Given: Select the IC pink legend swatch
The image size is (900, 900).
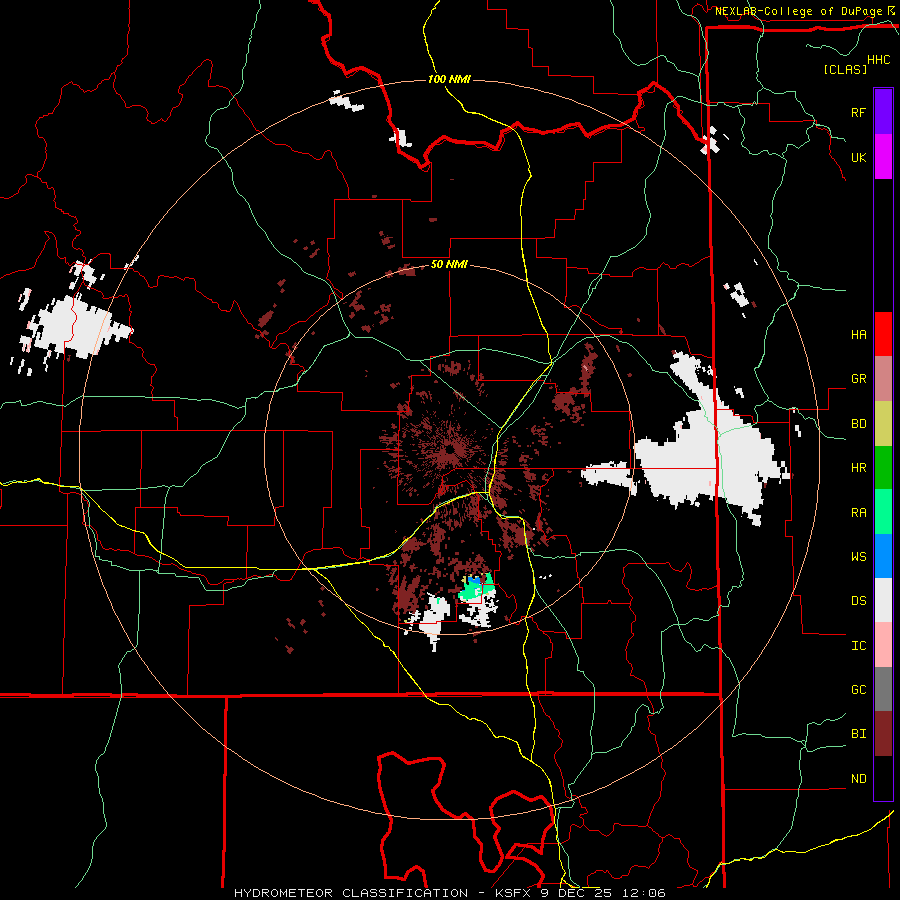Looking at the screenshot, I should coord(883,645).
